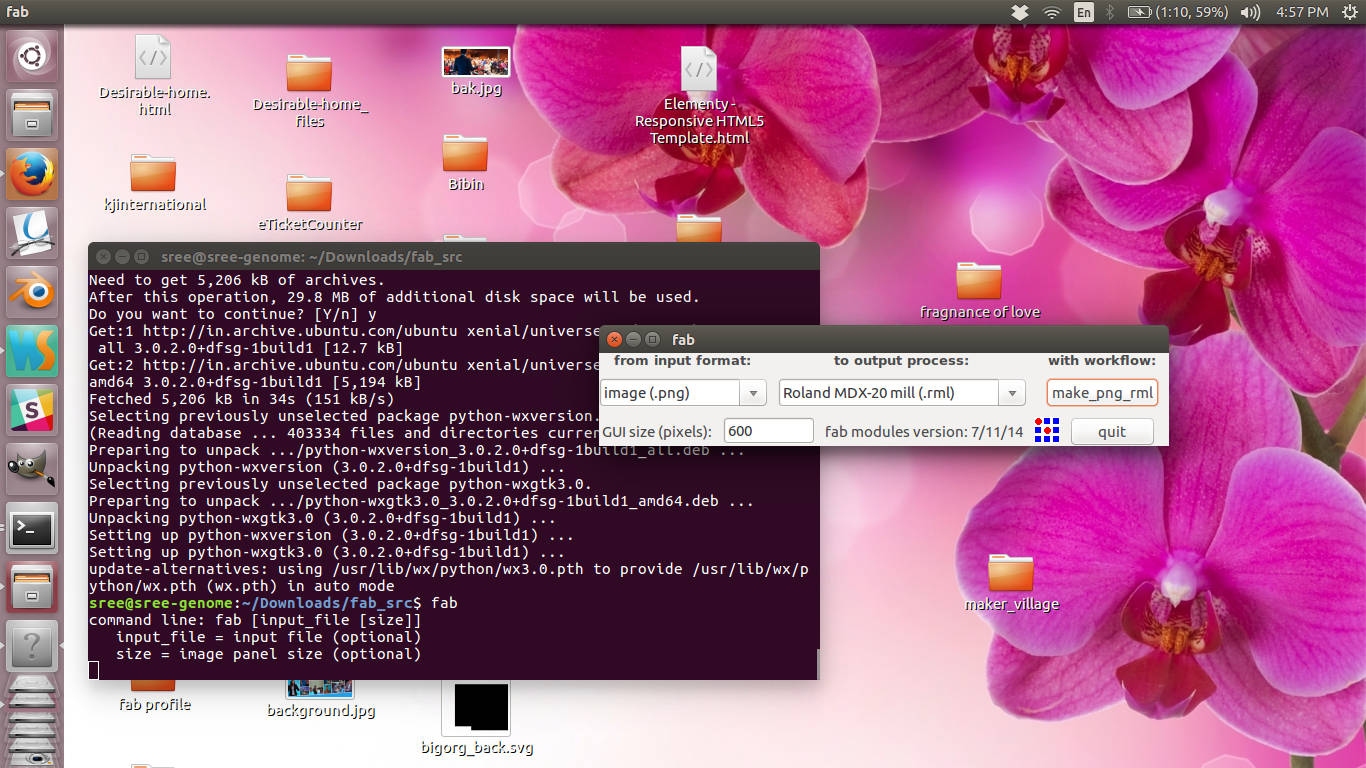Select the Bibin folder on the desktop

[465, 162]
